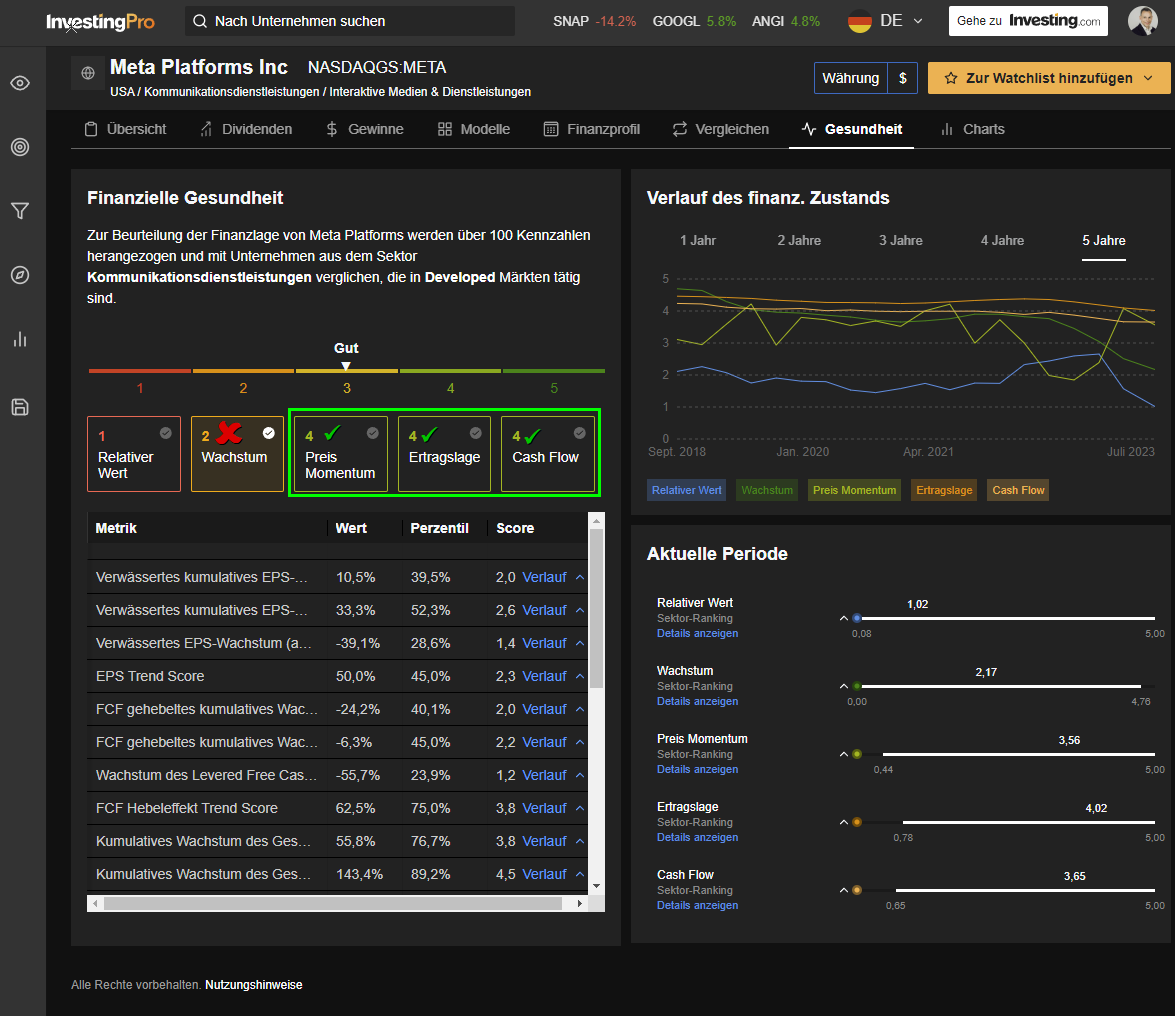This screenshot has height=1016, width=1175.
Task: Open Verlauf link for value 143,4% row
Action: (544, 874)
